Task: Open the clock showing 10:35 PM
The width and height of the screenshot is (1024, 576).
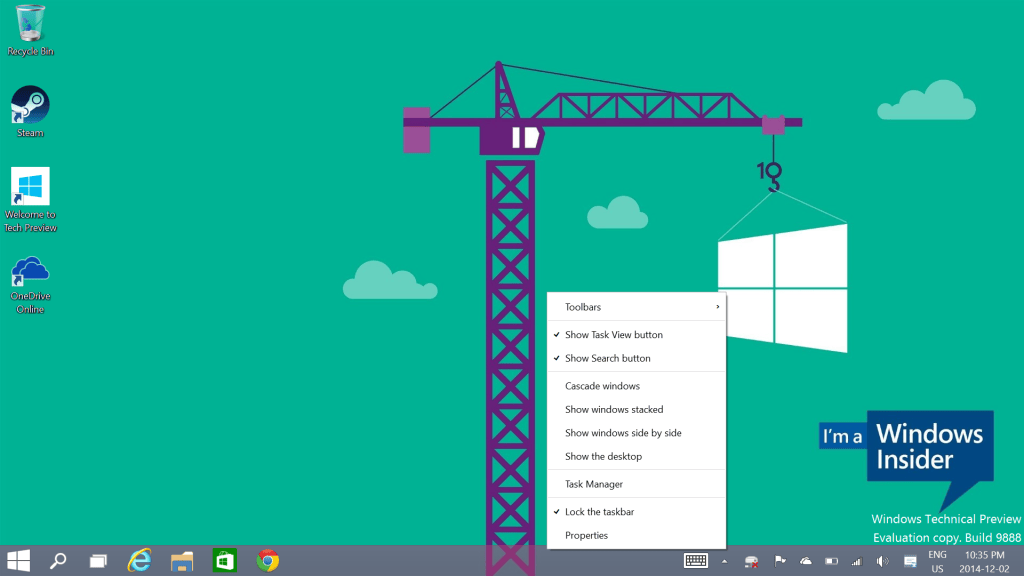Action: [984, 562]
